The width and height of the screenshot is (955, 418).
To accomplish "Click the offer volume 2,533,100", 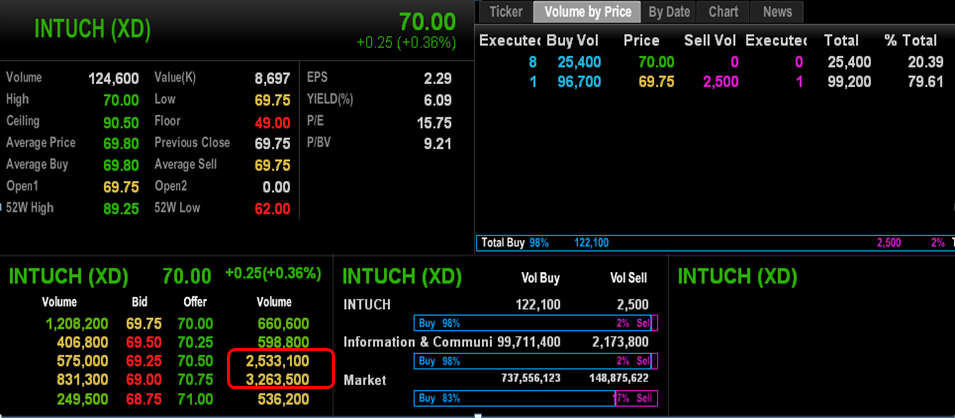I will (278, 361).
